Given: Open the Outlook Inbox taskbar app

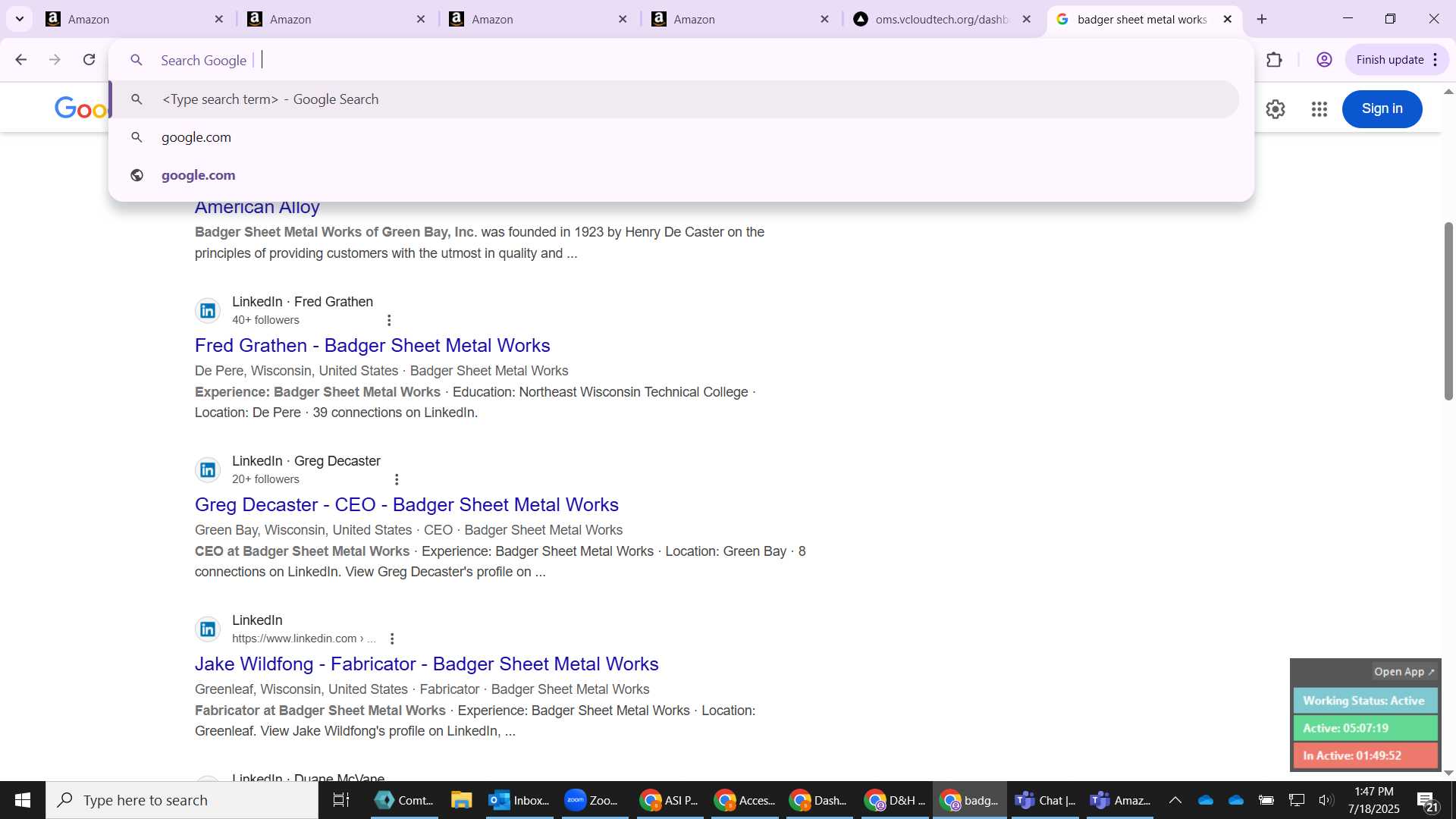Looking at the screenshot, I should (x=519, y=800).
